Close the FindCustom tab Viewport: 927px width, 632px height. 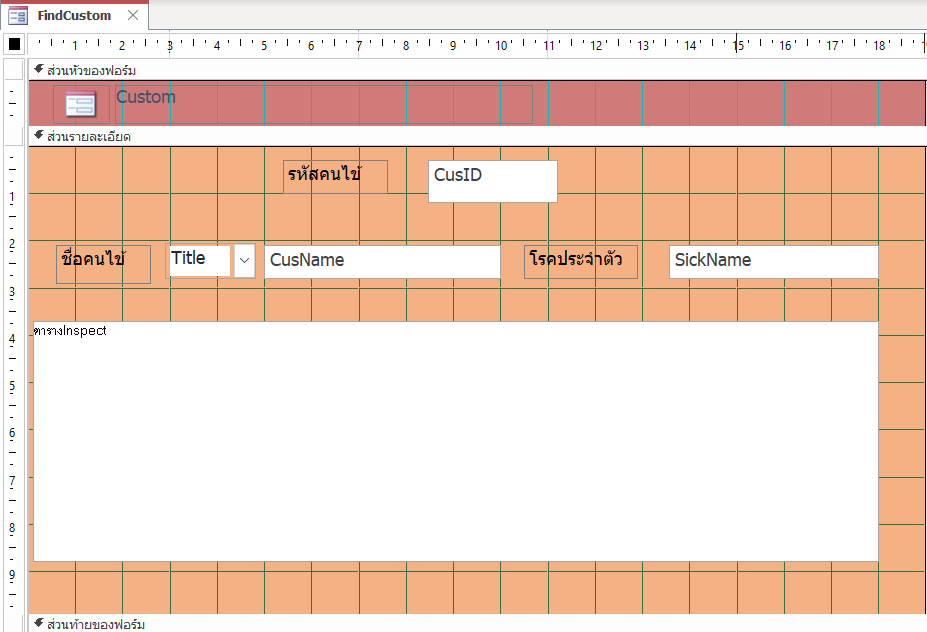133,15
